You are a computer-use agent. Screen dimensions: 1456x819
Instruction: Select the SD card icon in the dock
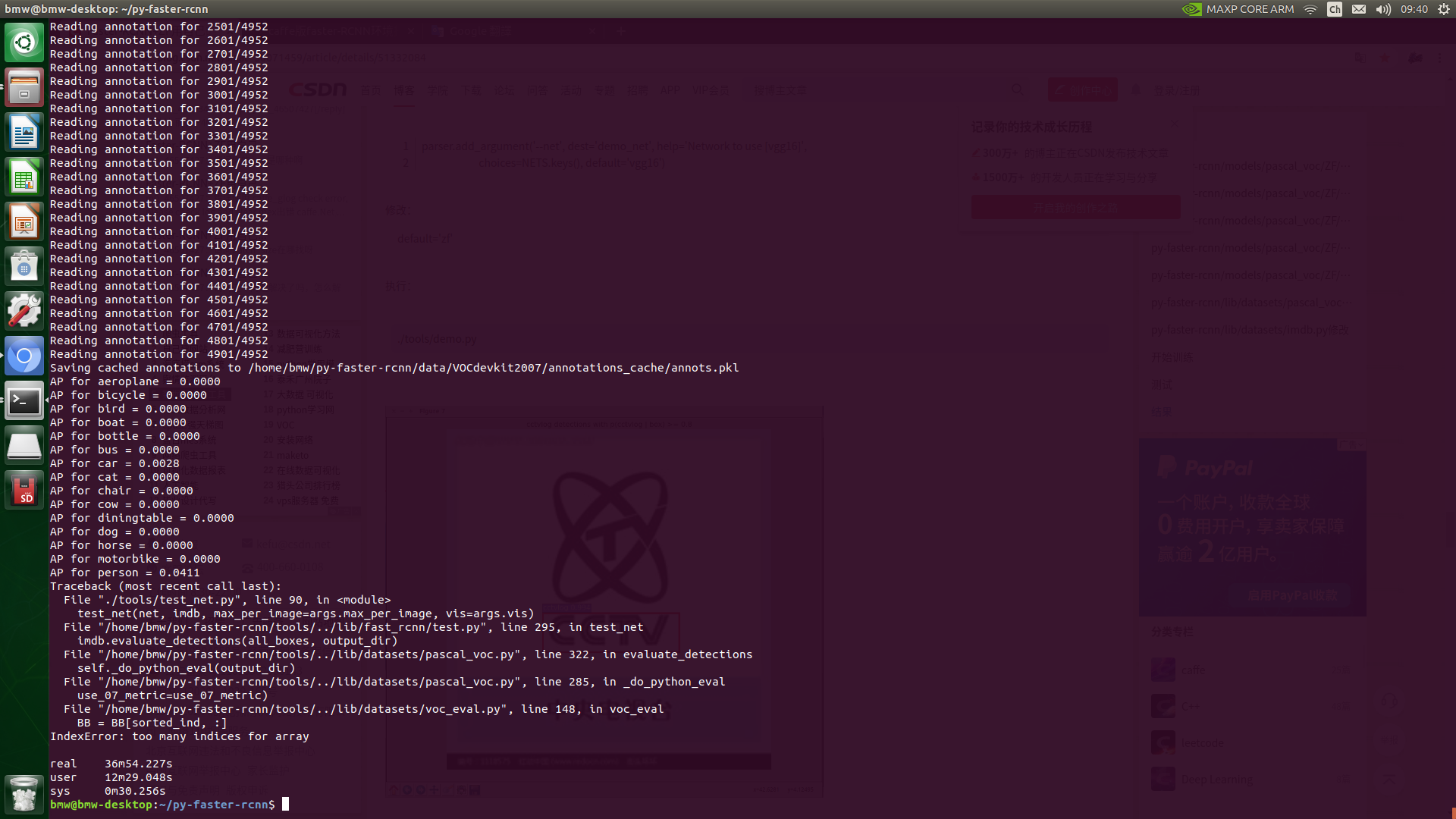24,489
